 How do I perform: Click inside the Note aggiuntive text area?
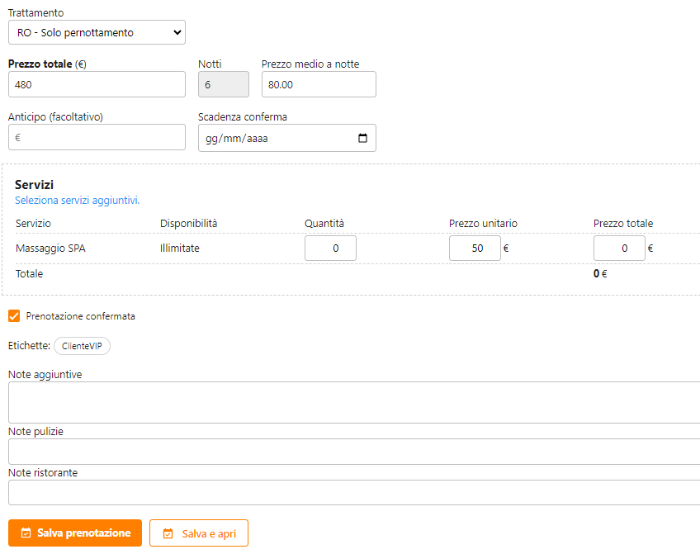[x=350, y=402]
